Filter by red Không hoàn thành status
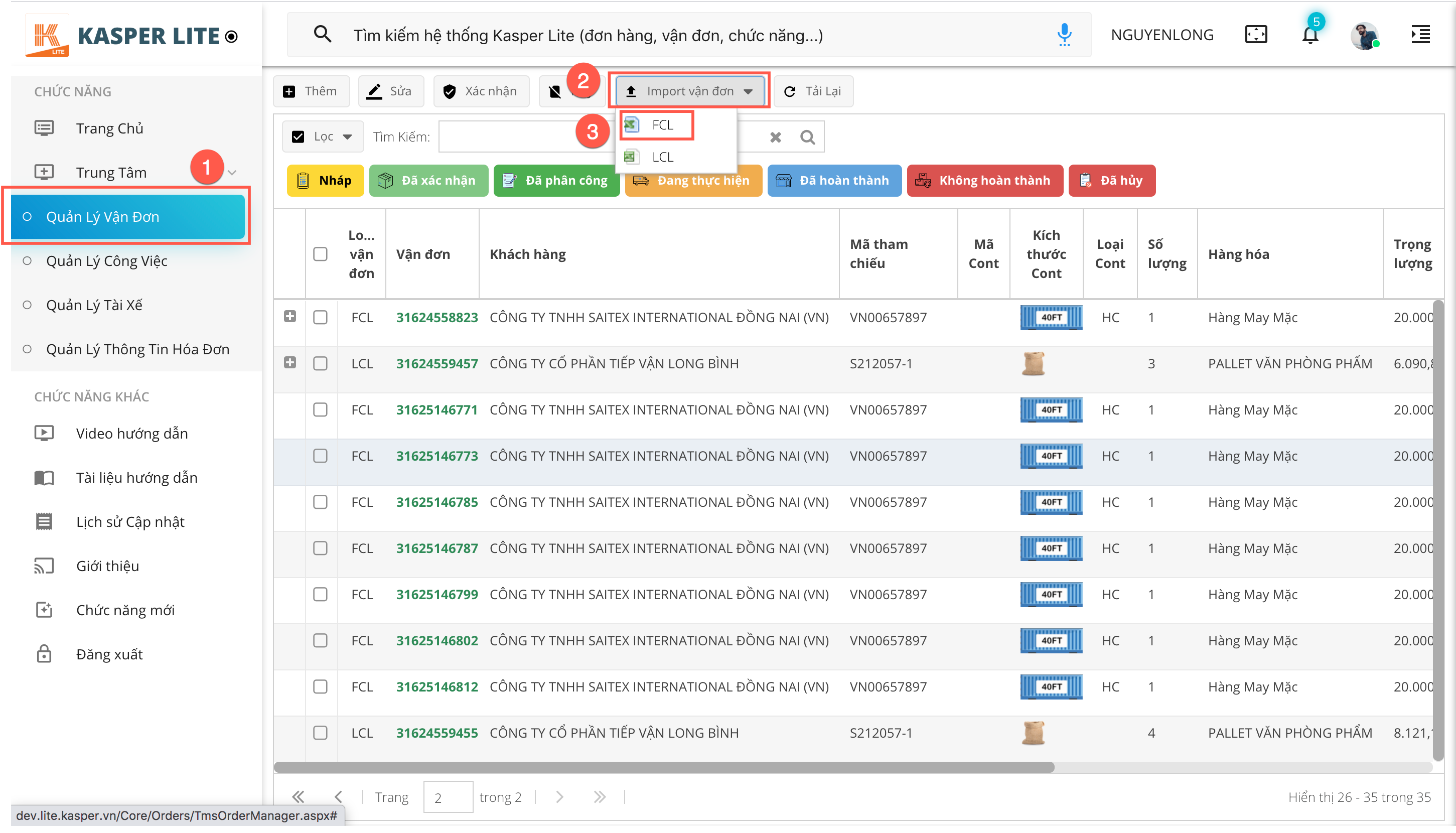The height and width of the screenshot is (833, 1456). pos(985,181)
